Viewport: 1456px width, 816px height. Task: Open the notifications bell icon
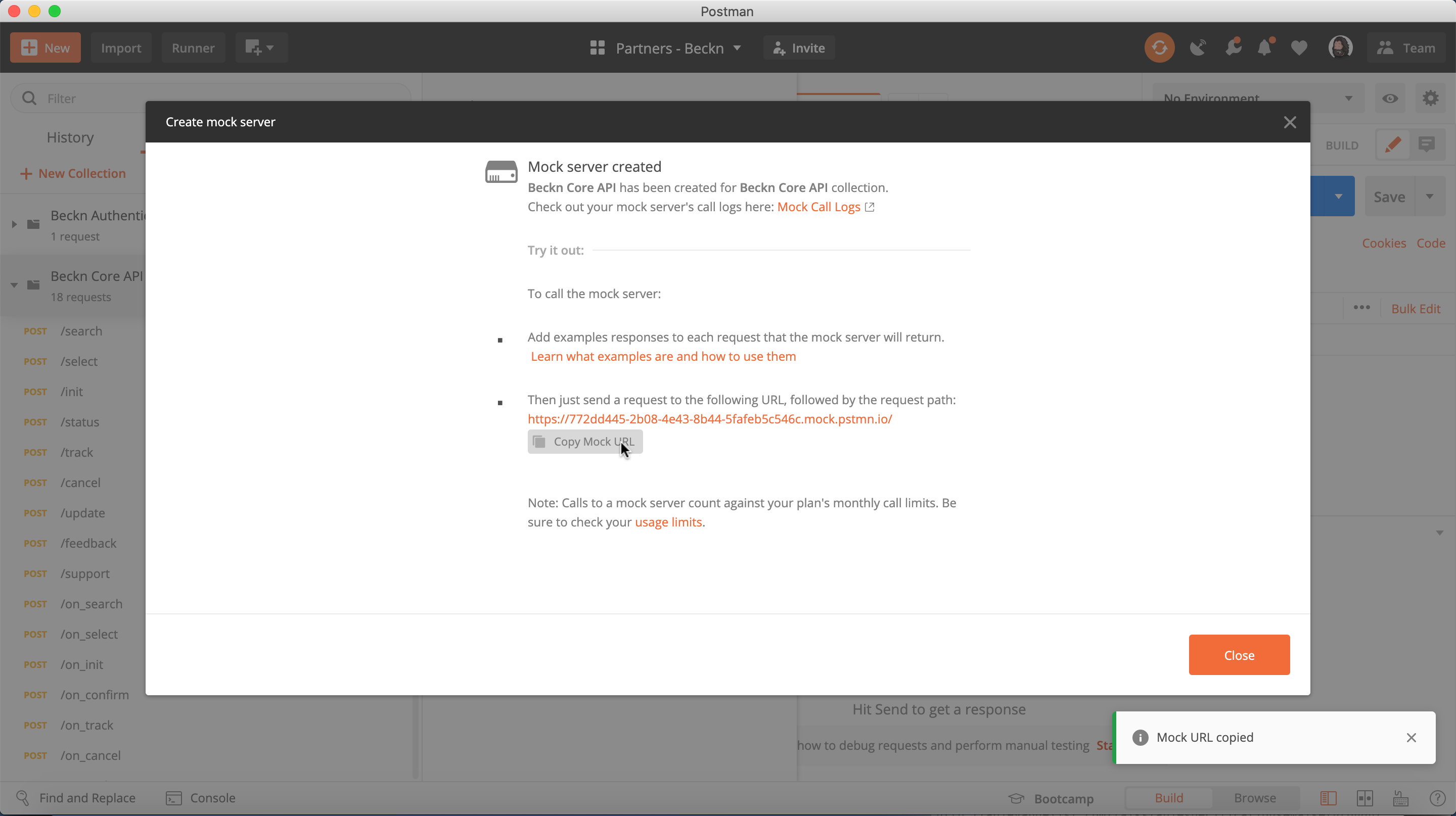click(x=1265, y=47)
